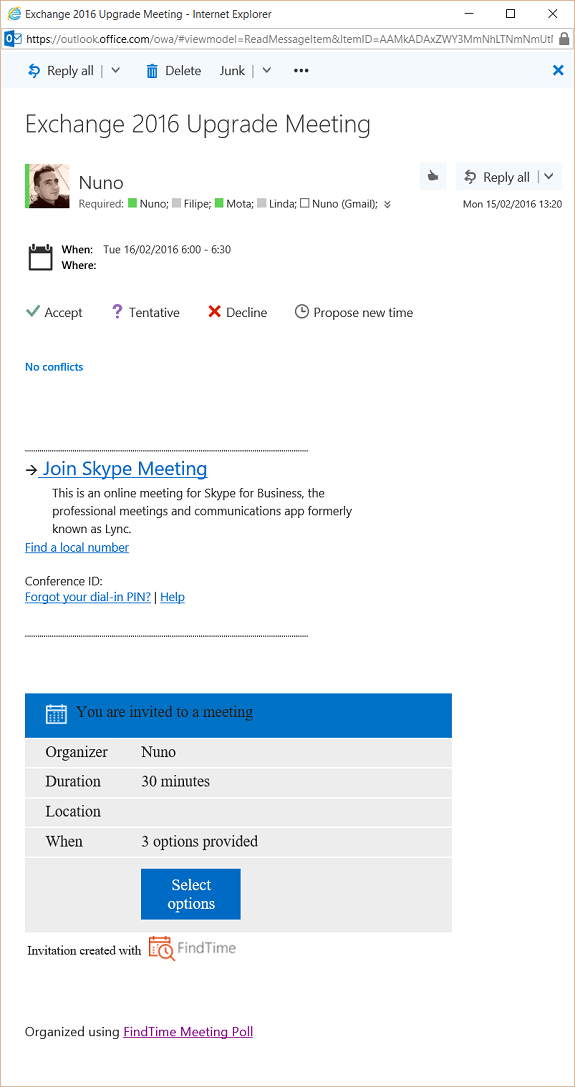Click the Reply all arrow icon in toolbar

coord(34,71)
